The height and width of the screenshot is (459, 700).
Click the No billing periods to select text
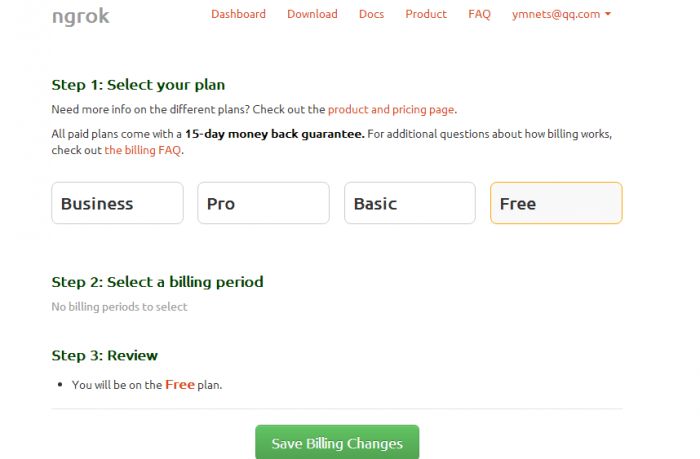(119, 307)
